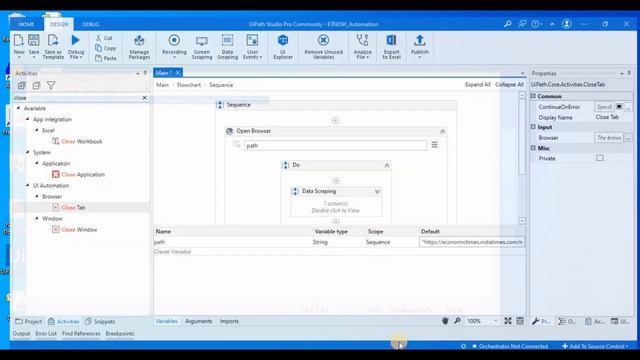Click the pan hand tool icon
Viewport: 640px width, 360px height.
coord(445,321)
